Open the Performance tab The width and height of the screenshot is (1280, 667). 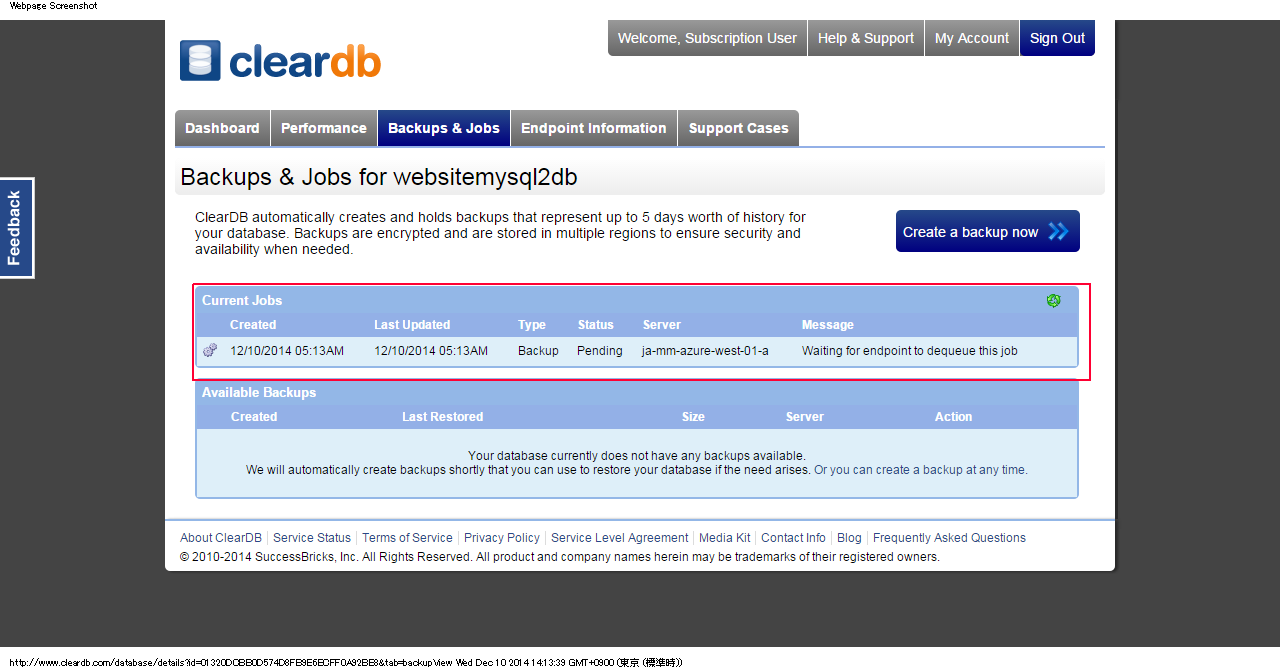coord(324,128)
